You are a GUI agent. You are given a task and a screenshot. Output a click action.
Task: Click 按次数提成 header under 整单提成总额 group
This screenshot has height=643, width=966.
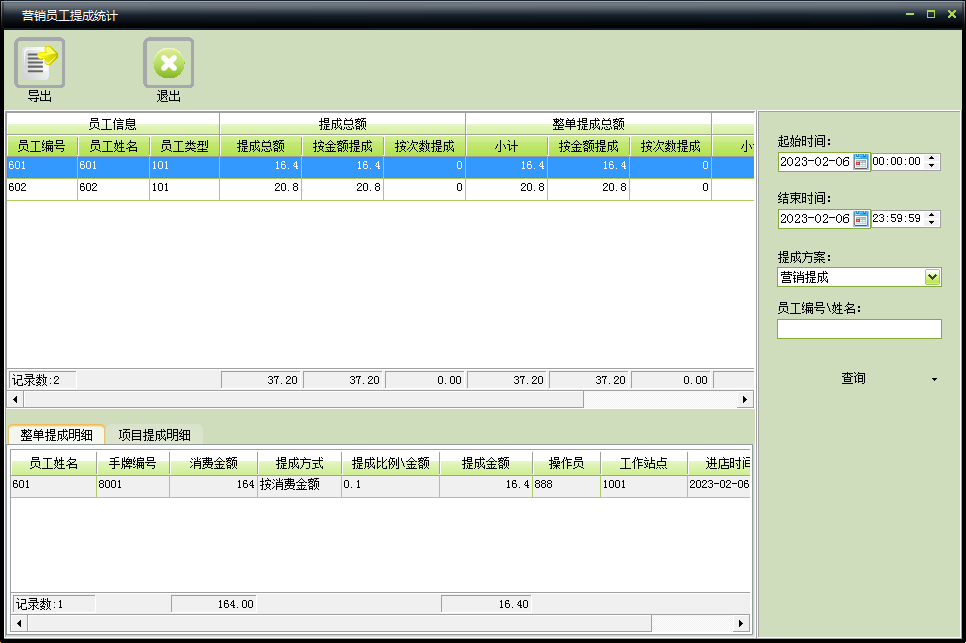pos(670,146)
